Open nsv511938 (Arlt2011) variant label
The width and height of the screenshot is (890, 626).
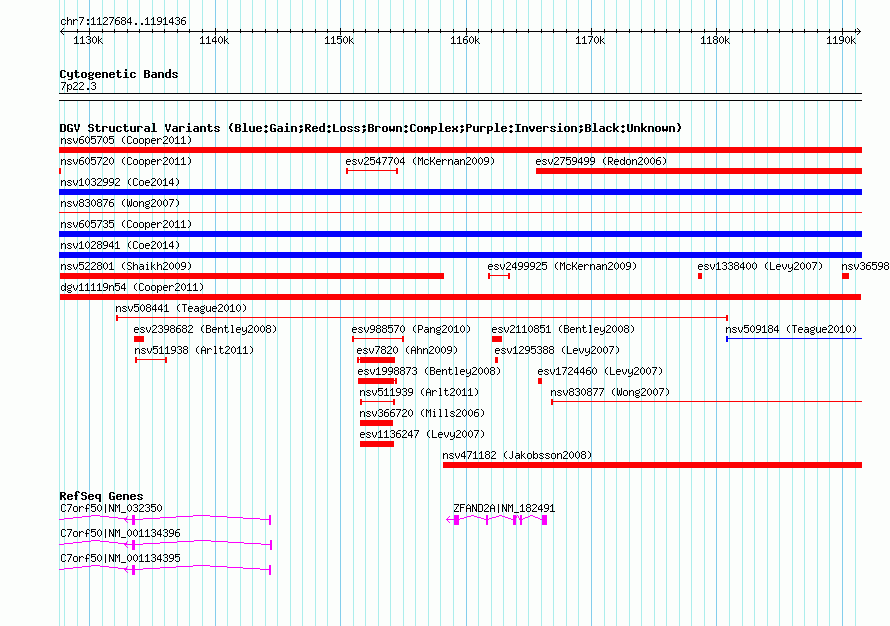[194, 350]
